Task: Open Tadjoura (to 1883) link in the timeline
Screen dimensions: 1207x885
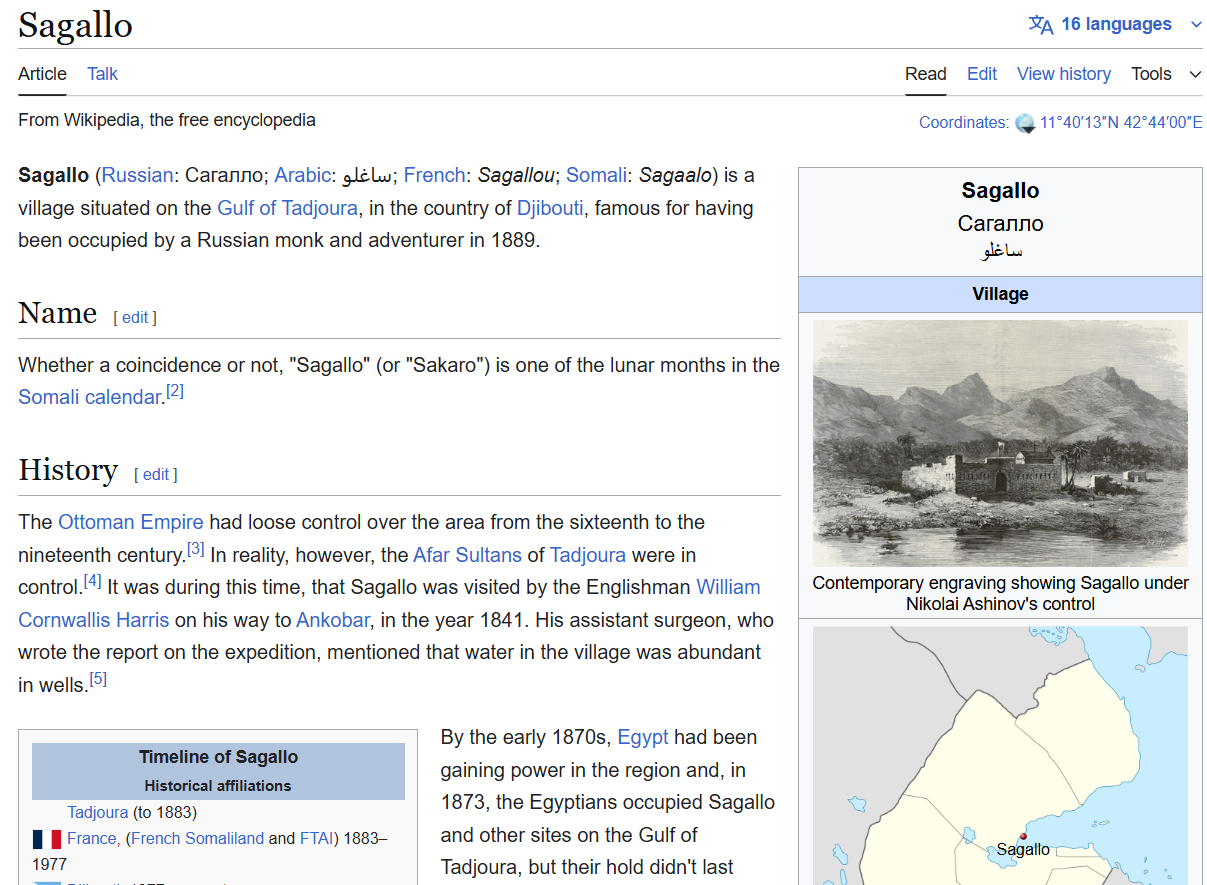Action: [98, 812]
